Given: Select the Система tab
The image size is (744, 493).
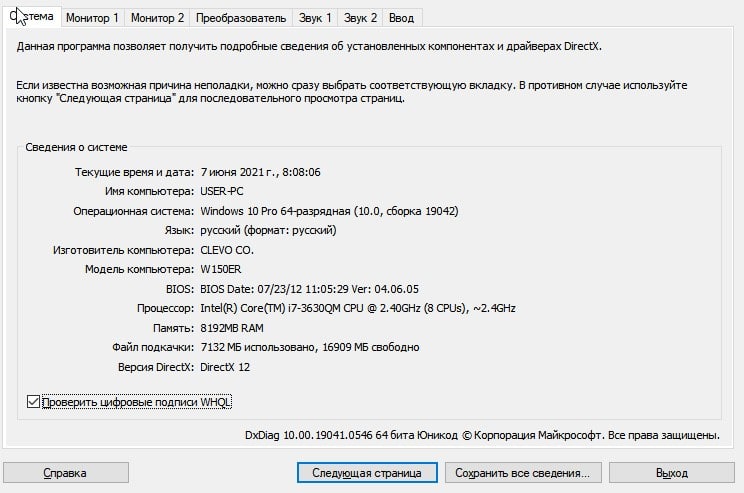Looking at the screenshot, I should coord(31,17).
